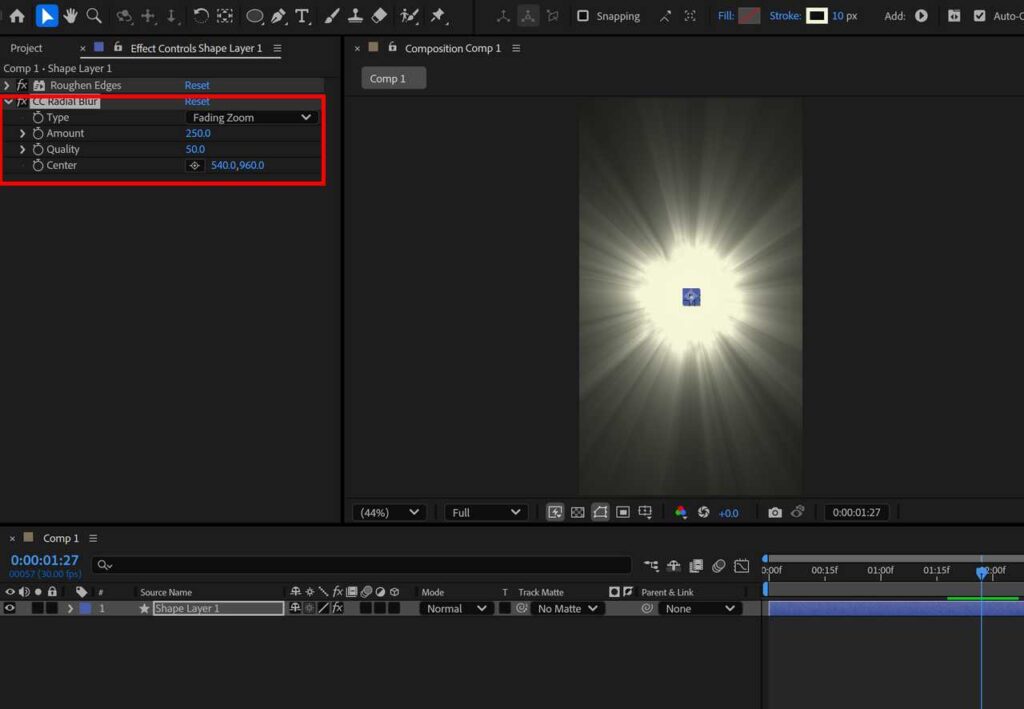Click the Frame Blending enable icon in timeline
The width and height of the screenshot is (1024, 709).
click(696, 566)
